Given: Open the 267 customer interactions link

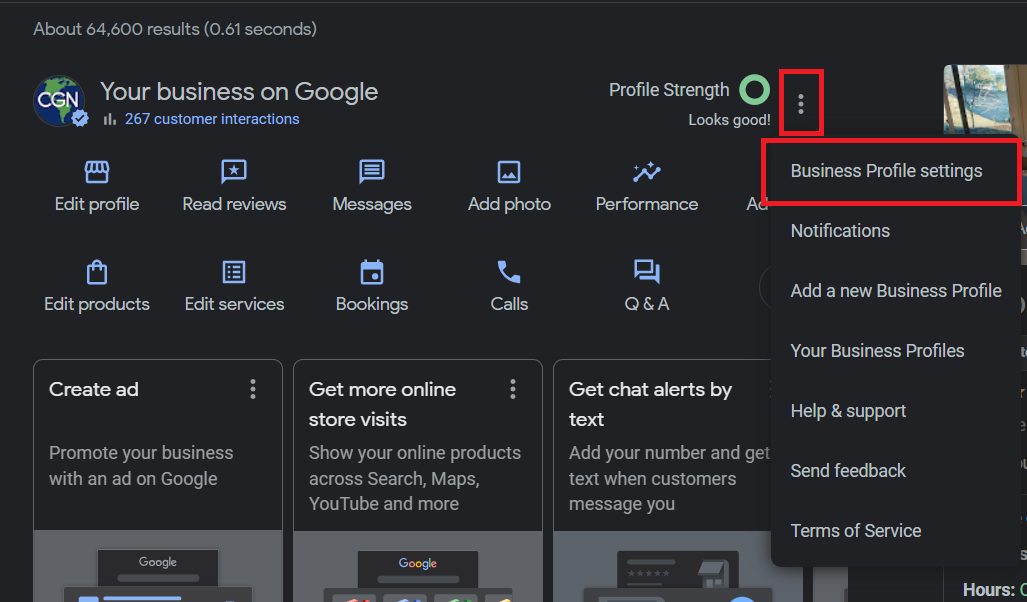Looking at the screenshot, I should [x=212, y=119].
